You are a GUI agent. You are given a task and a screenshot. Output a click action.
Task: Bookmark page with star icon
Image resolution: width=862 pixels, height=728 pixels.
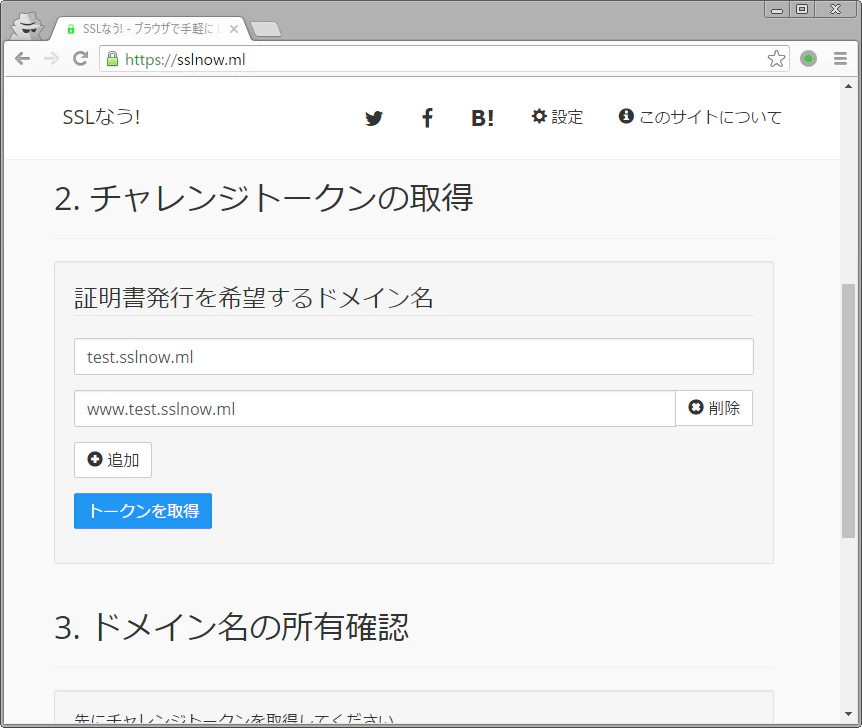(x=776, y=58)
